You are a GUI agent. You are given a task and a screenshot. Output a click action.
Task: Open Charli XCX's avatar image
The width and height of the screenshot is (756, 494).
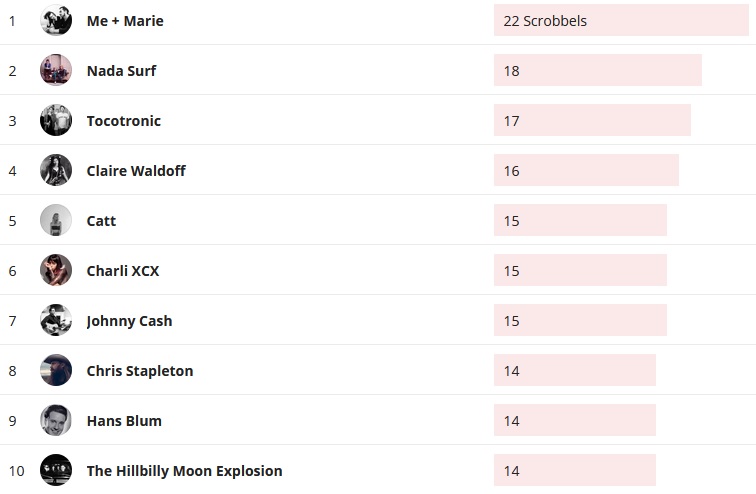(x=56, y=270)
